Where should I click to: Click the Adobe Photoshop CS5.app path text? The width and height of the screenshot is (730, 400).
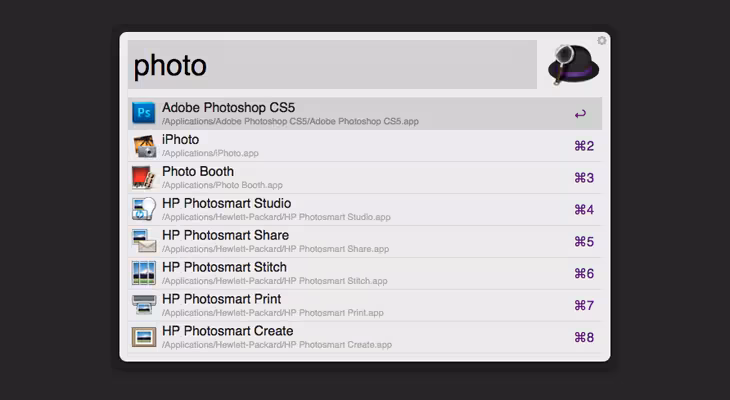tap(290, 122)
